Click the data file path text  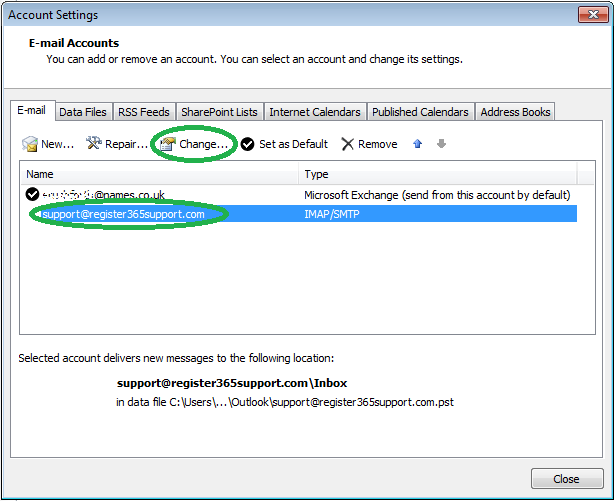point(285,402)
